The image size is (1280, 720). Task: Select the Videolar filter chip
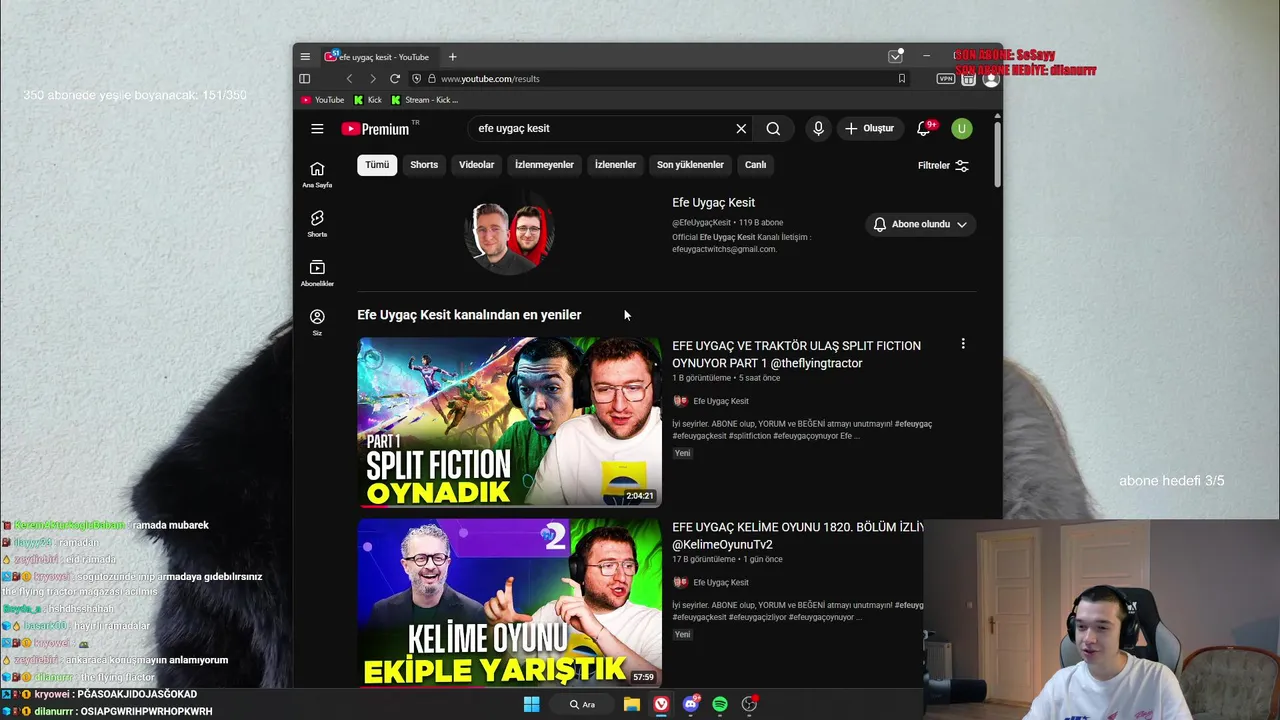pos(476,165)
